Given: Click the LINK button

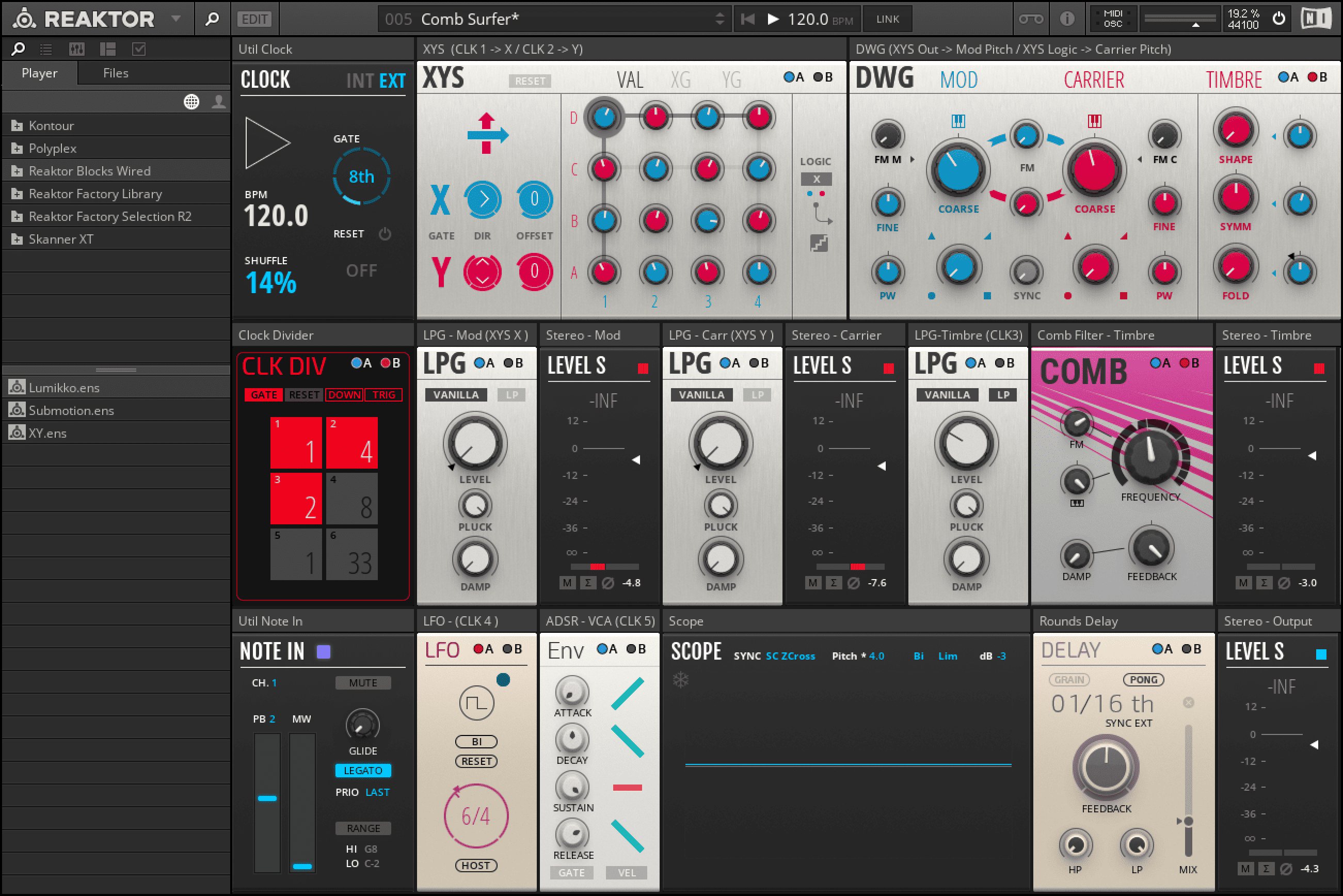Looking at the screenshot, I should tap(888, 19).
